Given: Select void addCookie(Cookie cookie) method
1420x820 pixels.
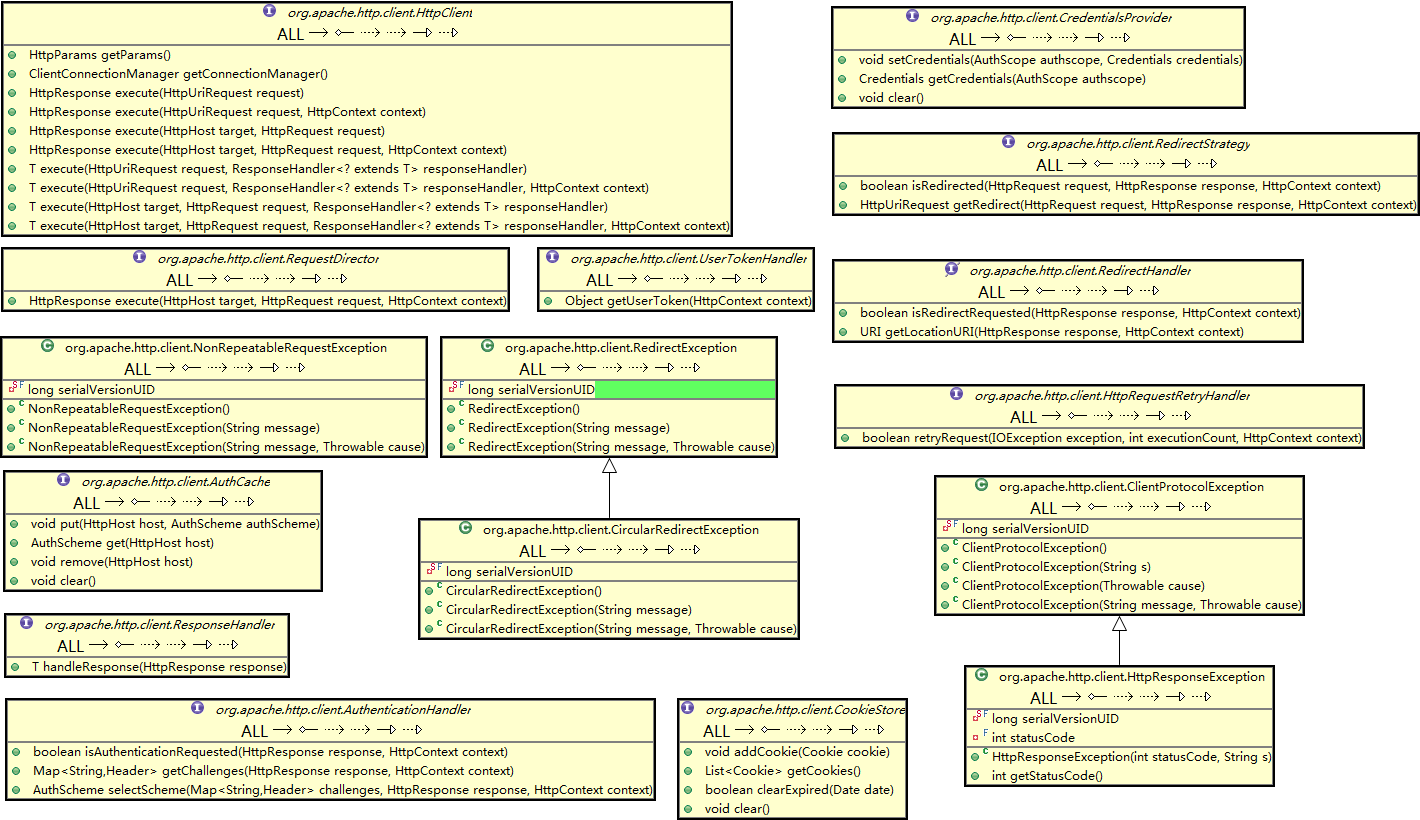Looking at the screenshot, I should 797,752.
